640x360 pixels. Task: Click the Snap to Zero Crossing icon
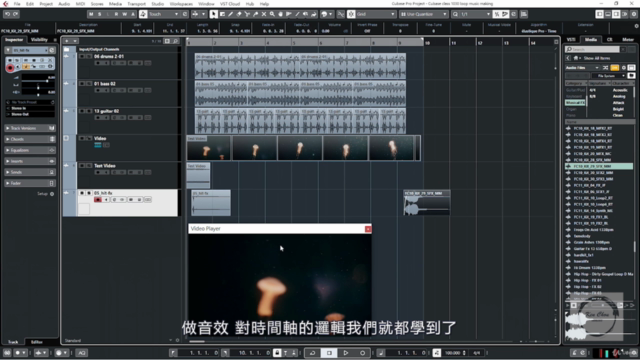coord(341,14)
